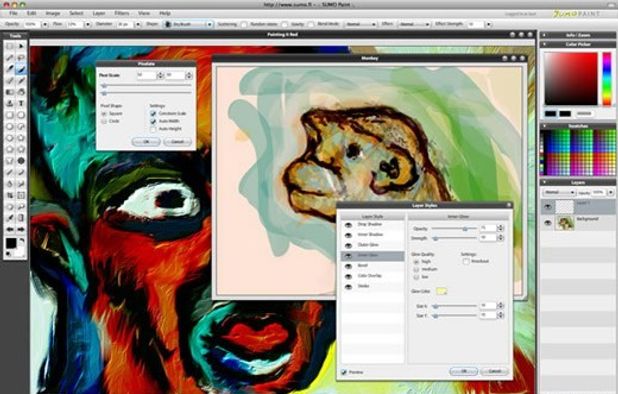618x394 pixels.
Task: Select the Clone Stamp tool
Action: [x=10, y=103]
